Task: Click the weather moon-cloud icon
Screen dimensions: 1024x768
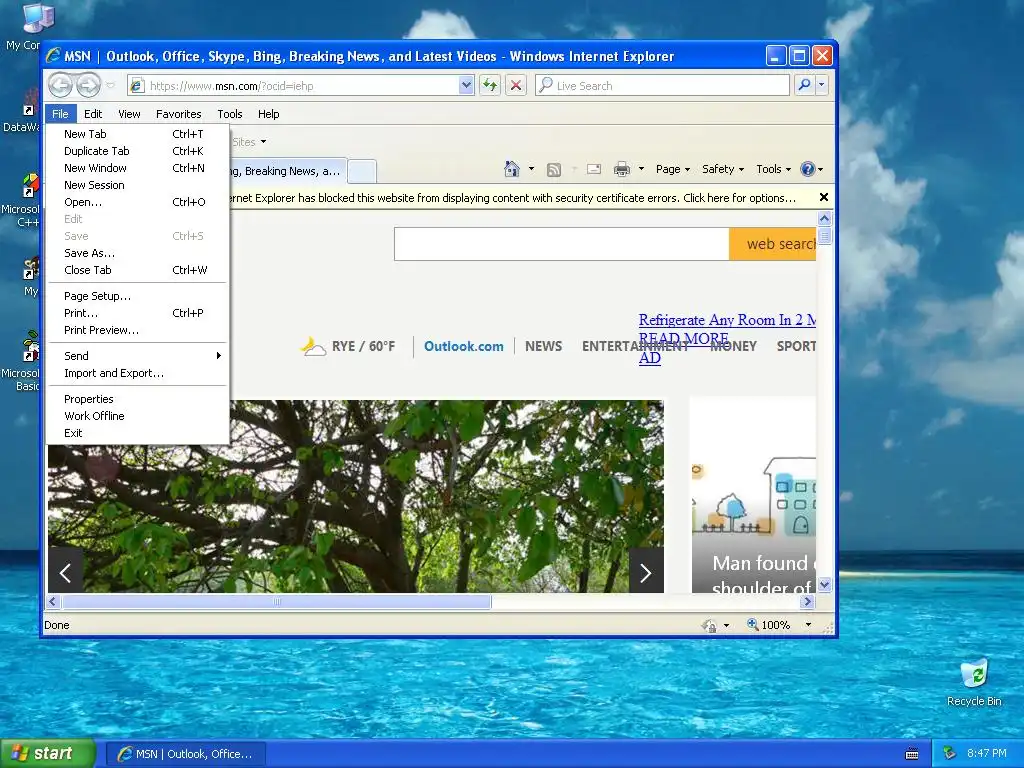Action: pos(313,346)
